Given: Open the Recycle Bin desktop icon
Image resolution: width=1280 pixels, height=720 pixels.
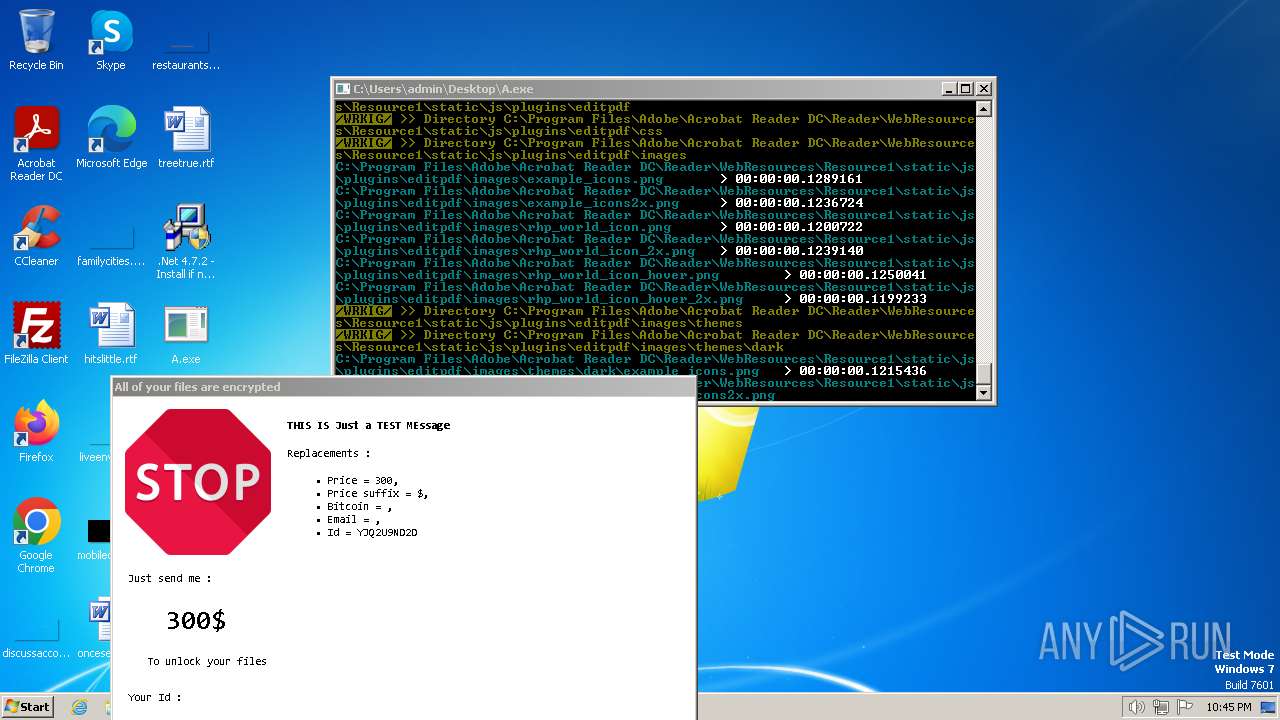Looking at the screenshot, I should (36, 40).
